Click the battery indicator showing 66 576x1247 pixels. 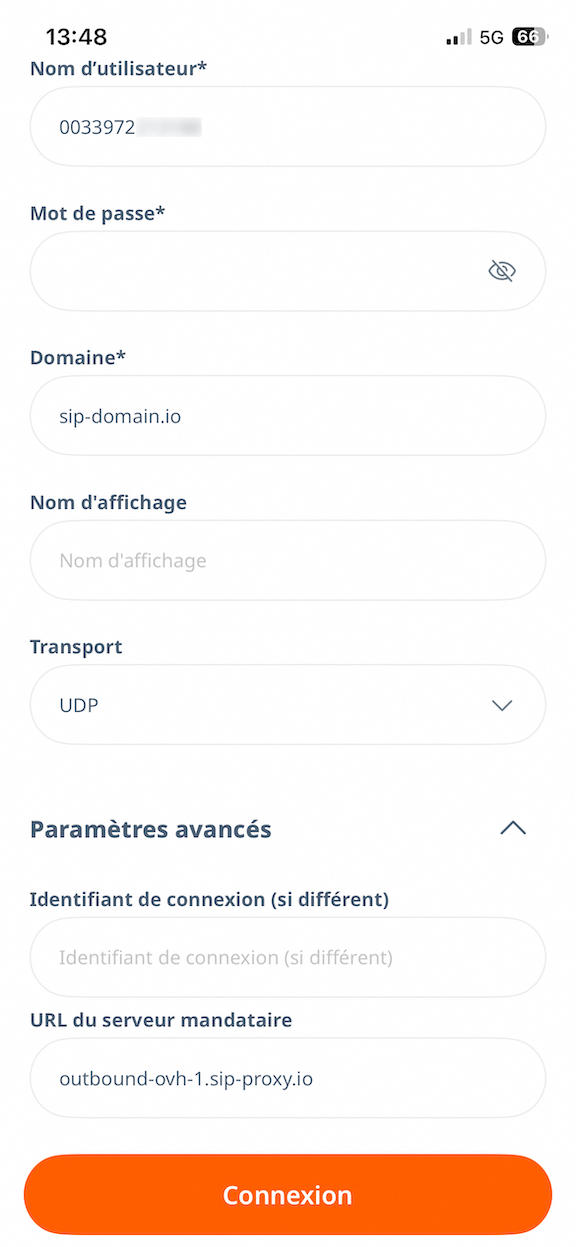coord(531,36)
